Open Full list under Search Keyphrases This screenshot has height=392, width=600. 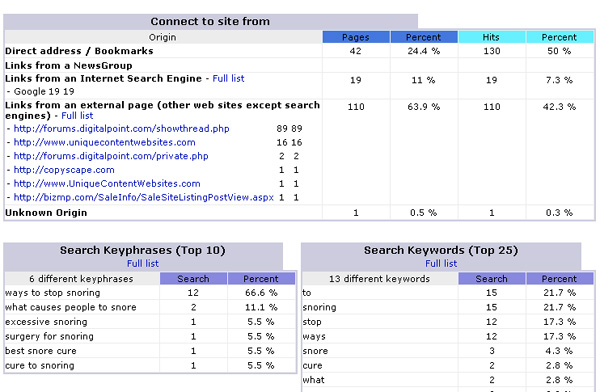143,263
